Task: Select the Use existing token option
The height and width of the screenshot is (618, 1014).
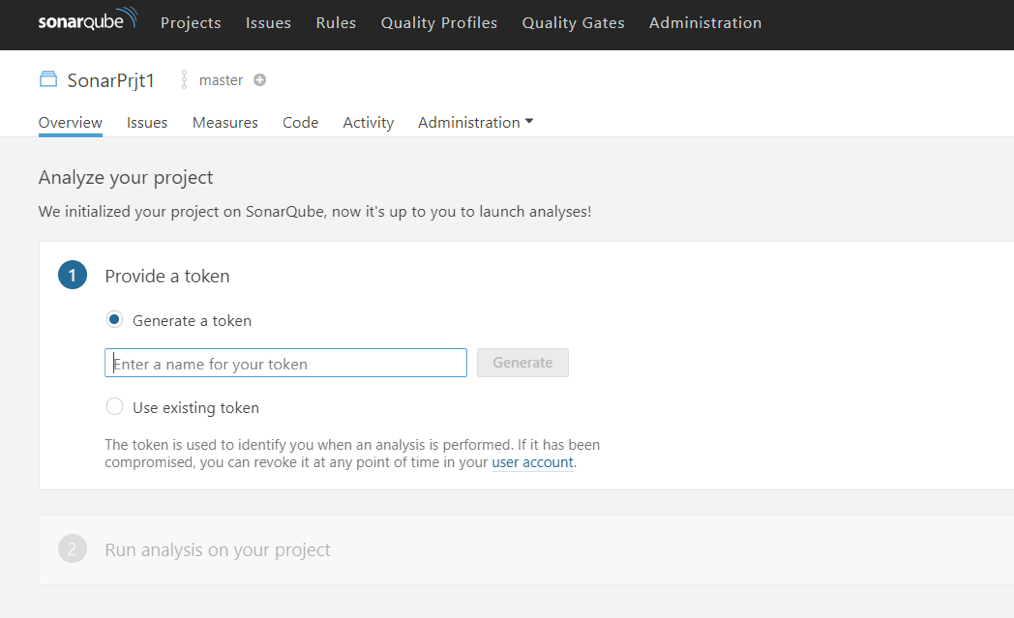Action: [114, 407]
